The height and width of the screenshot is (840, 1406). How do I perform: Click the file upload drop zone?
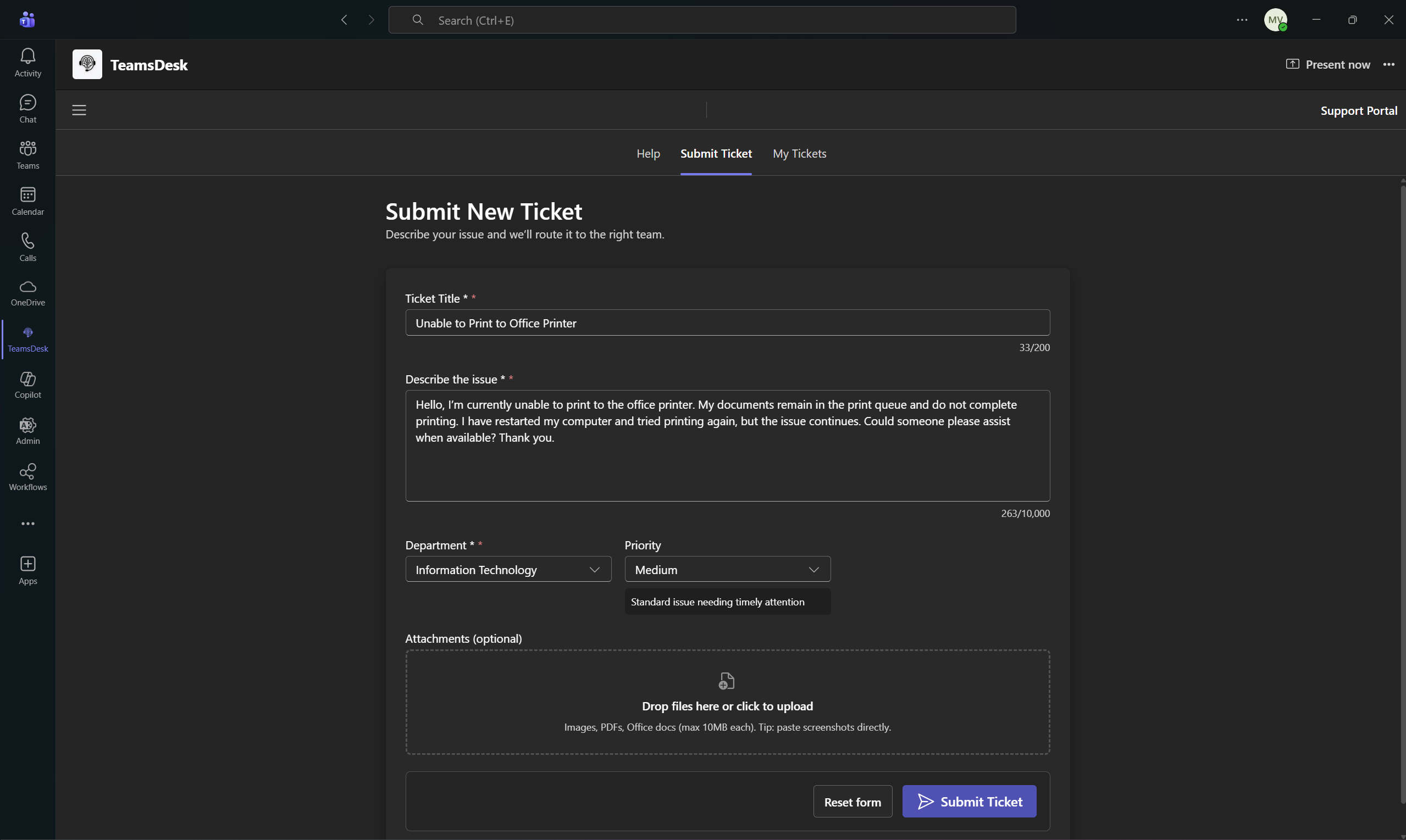coord(727,702)
